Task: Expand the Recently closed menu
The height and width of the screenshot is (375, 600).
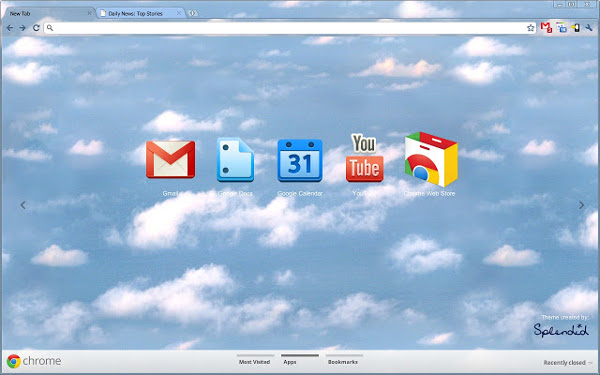Action: (567, 362)
